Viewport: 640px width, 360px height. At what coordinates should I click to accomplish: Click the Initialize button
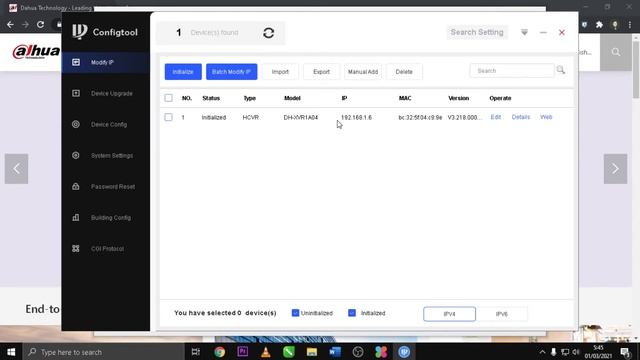click(x=183, y=72)
